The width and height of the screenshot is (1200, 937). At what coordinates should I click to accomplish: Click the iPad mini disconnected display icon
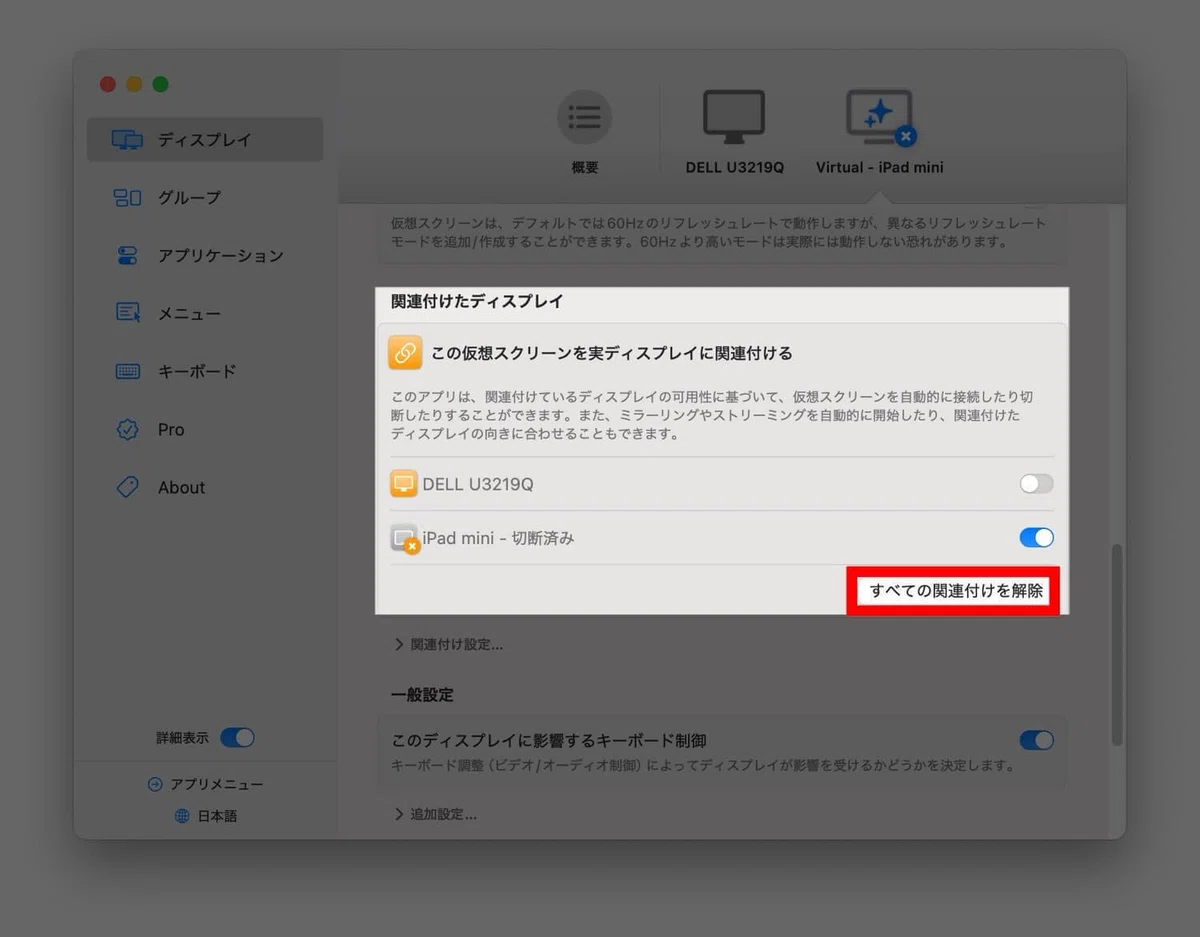tap(404, 538)
